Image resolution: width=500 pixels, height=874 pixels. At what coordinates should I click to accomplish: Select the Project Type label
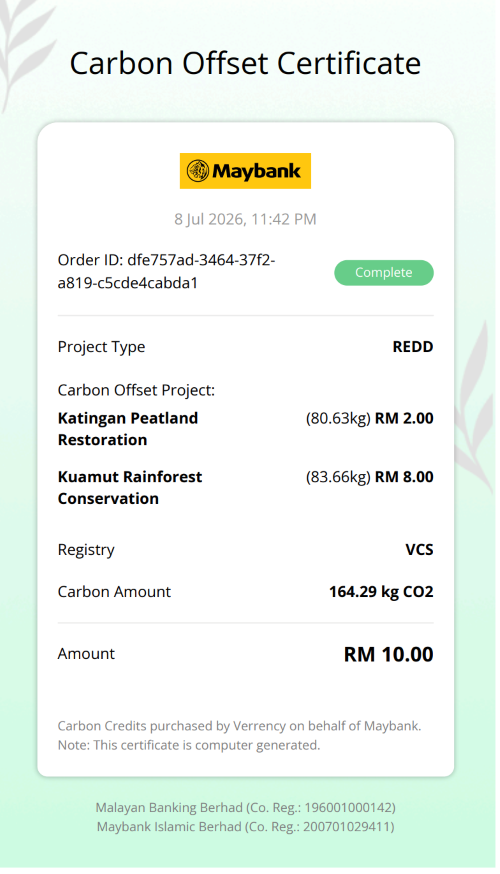coord(101,347)
